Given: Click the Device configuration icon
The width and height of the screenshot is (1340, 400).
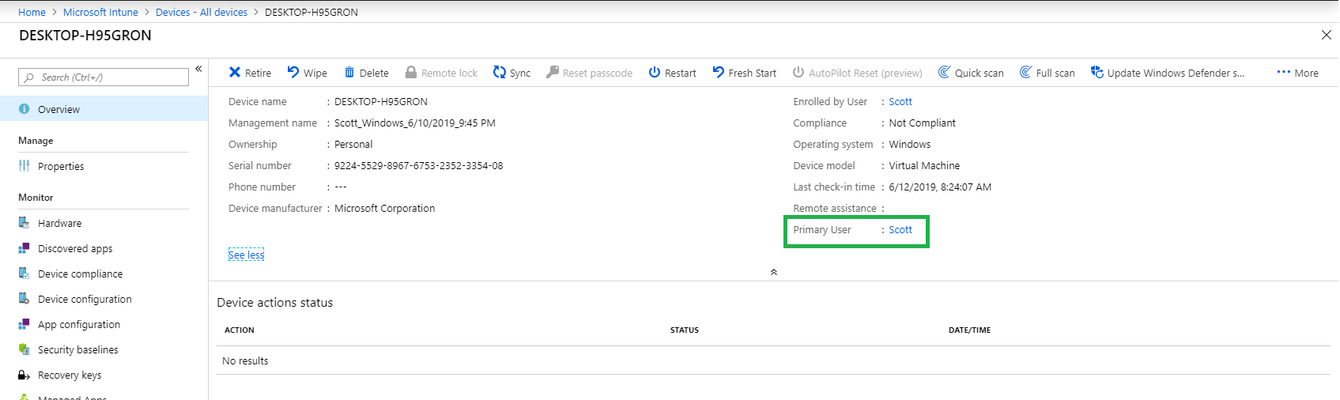Looking at the screenshot, I should pyautogui.click(x=24, y=299).
